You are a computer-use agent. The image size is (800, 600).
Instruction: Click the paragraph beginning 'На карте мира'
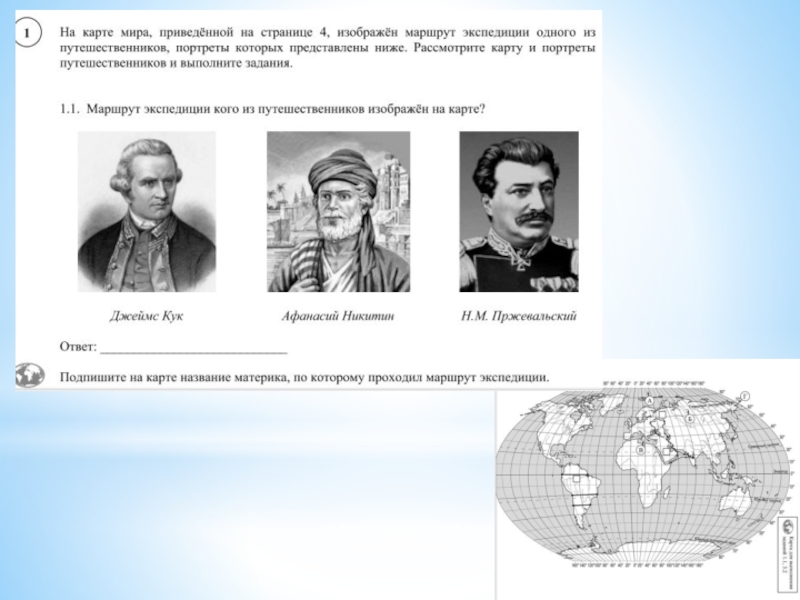coord(328,48)
